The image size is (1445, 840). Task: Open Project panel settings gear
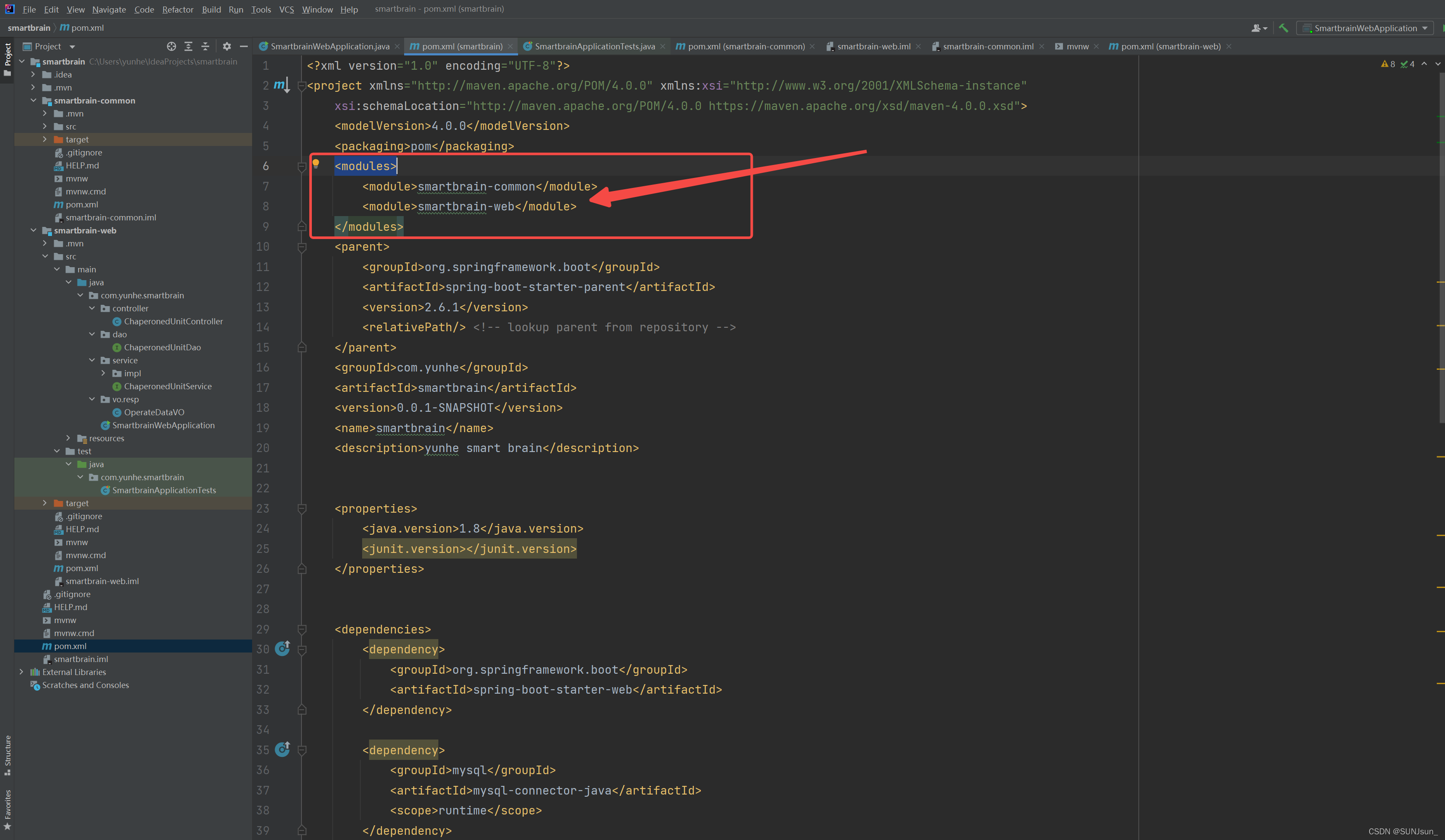pyautogui.click(x=227, y=46)
